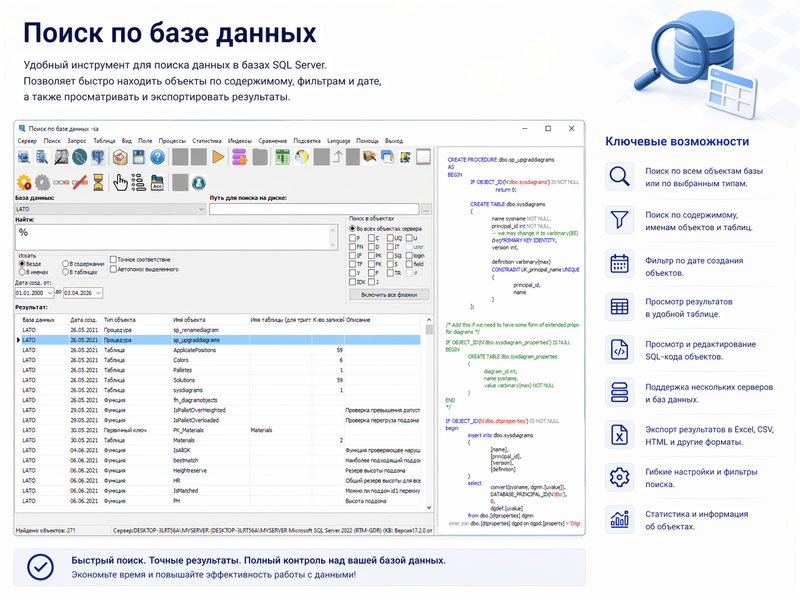
Task: Open the 'Статистика' menu
Action: pyautogui.click(x=207, y=141)
